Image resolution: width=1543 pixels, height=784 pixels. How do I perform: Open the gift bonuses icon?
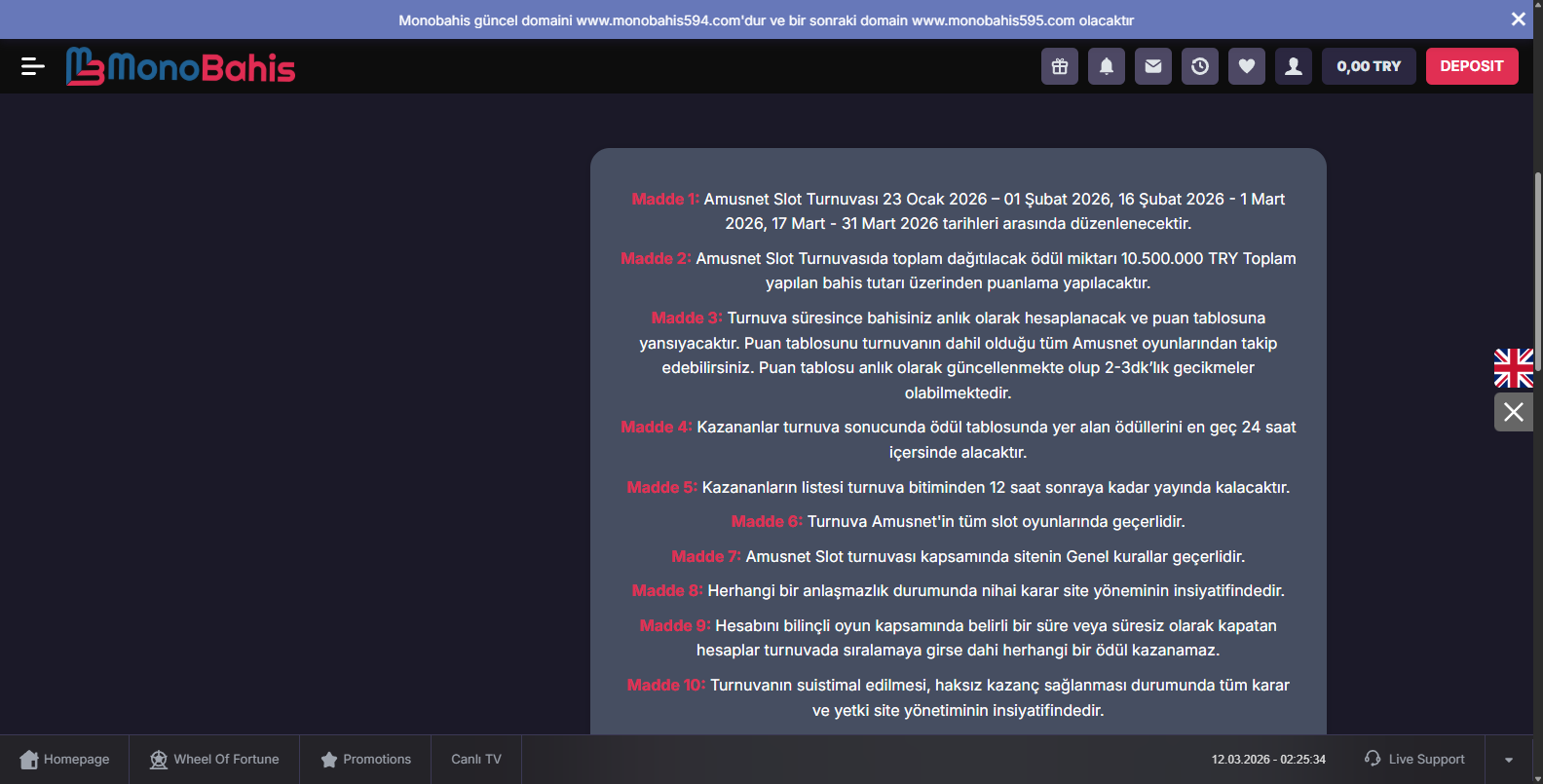pyautogui.click(x=1060, y=66)
